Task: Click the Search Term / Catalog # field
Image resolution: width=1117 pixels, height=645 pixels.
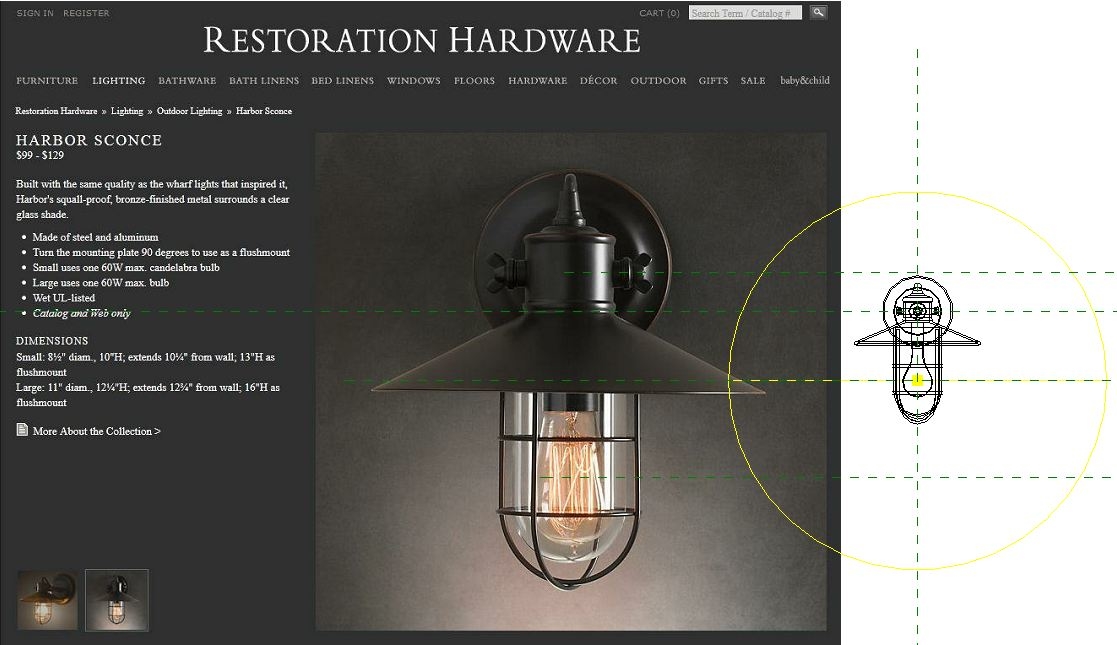Action: tap(745, 12)
